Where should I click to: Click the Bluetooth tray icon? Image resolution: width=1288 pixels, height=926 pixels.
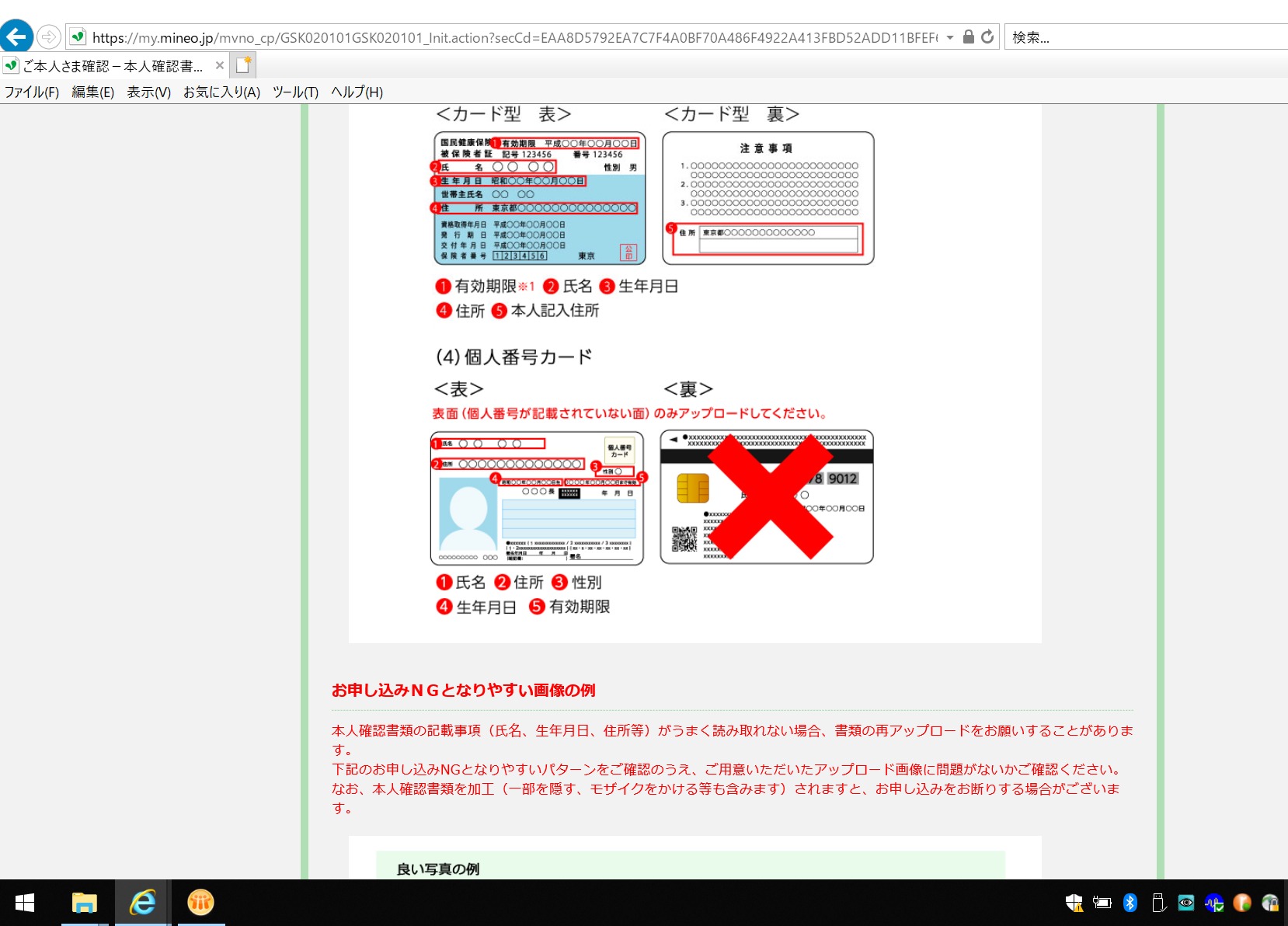(1130, 902)
